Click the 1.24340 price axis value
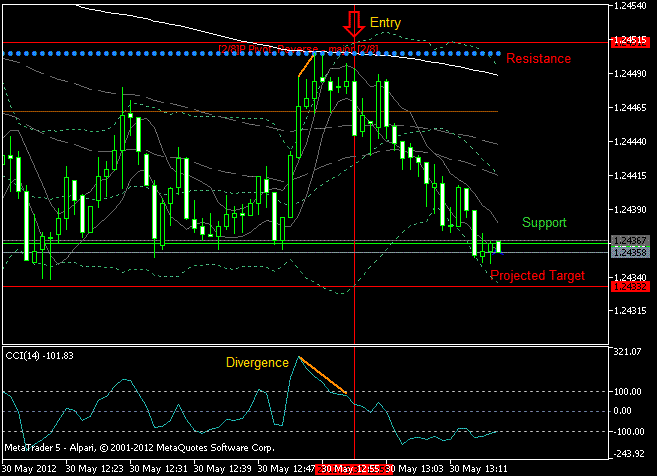The image size is (657, 476). tap(630, 277)
